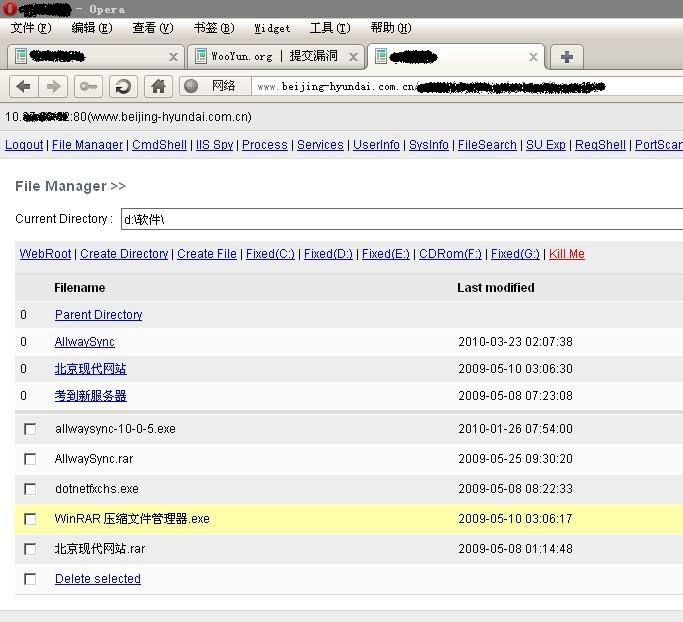Click the Create File link

[x=207, y=254]
